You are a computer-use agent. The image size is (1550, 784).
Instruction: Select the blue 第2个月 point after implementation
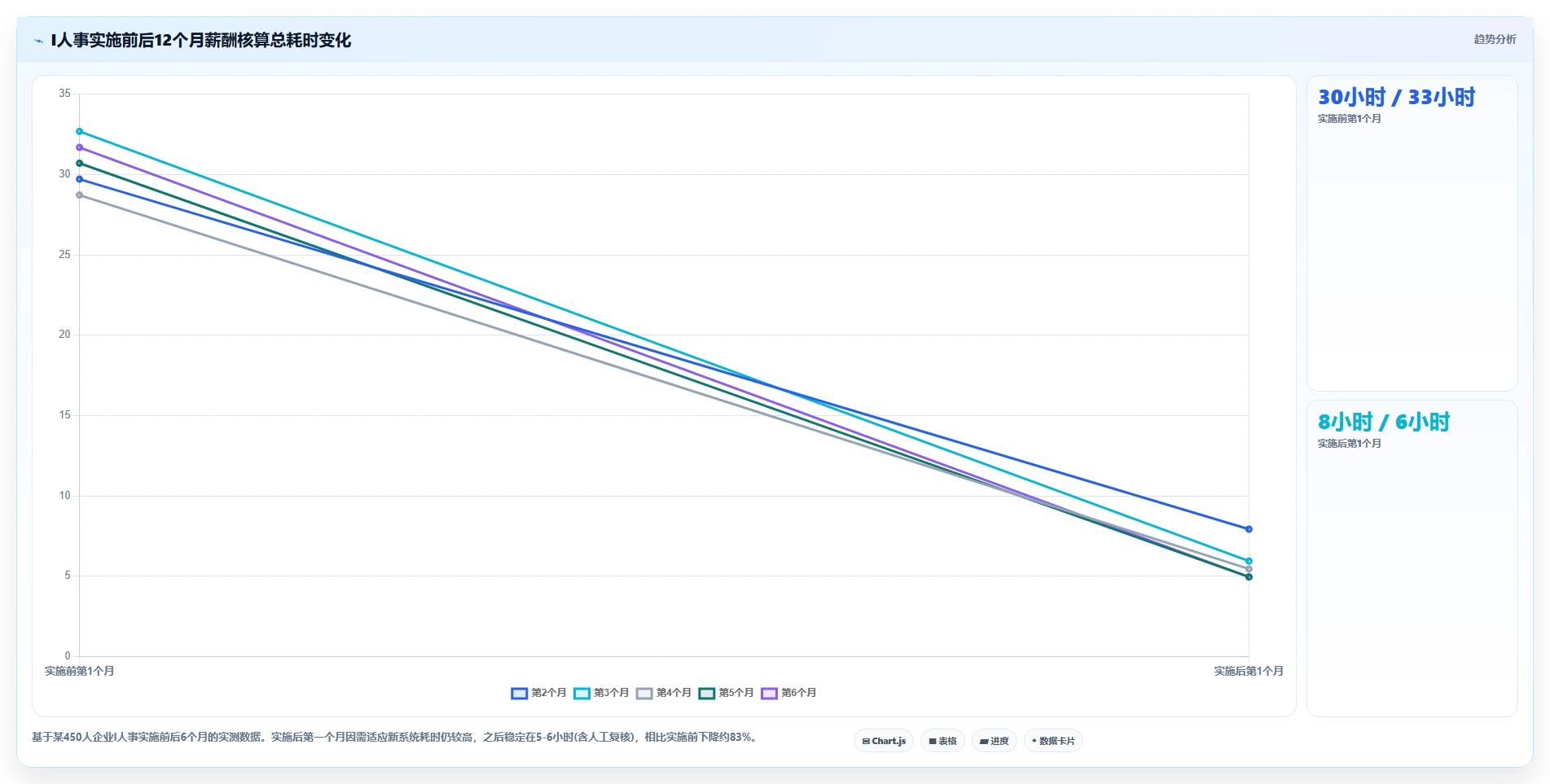1249,529
